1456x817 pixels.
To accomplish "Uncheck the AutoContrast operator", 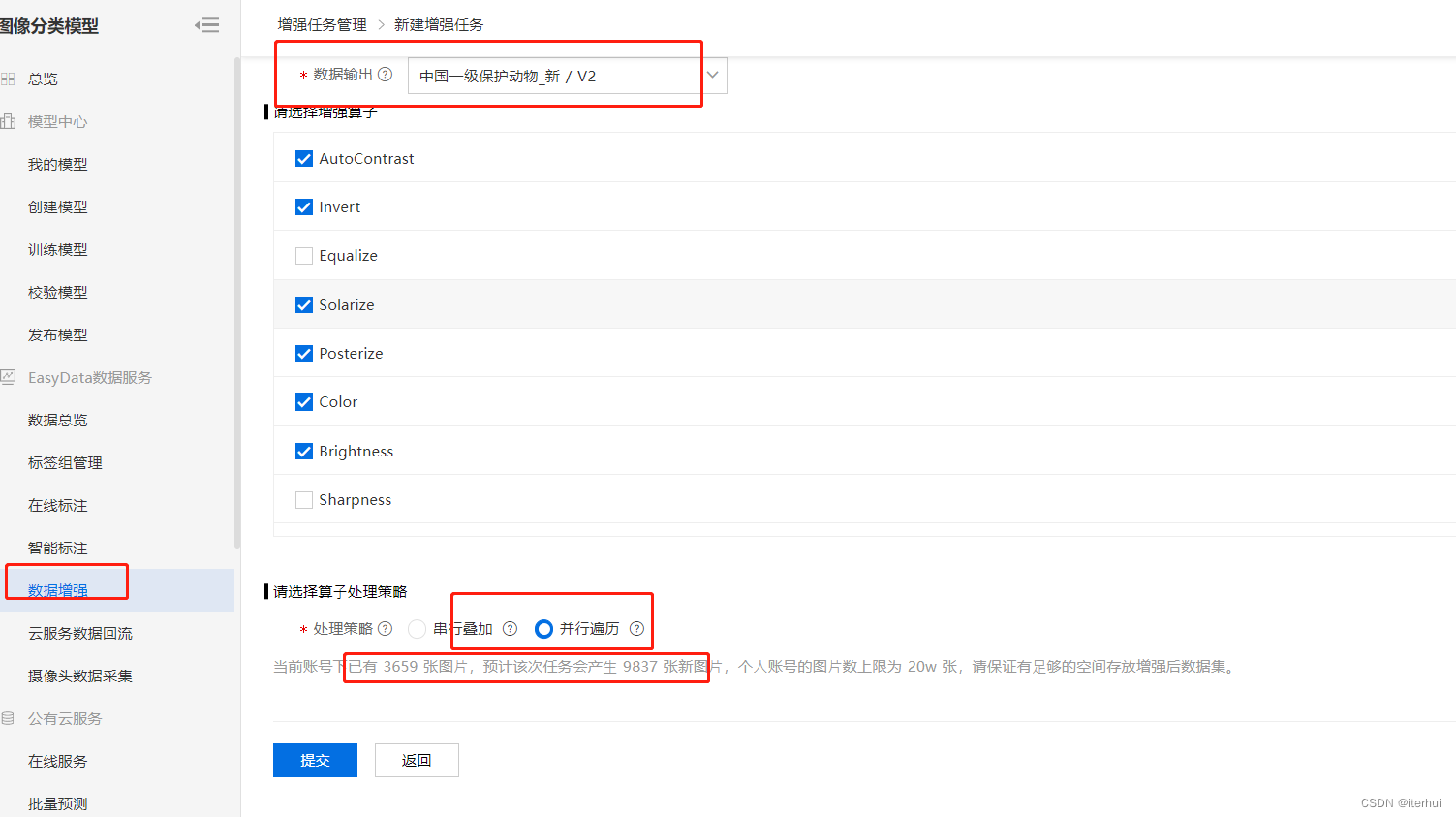I will (x=304, y=158).
